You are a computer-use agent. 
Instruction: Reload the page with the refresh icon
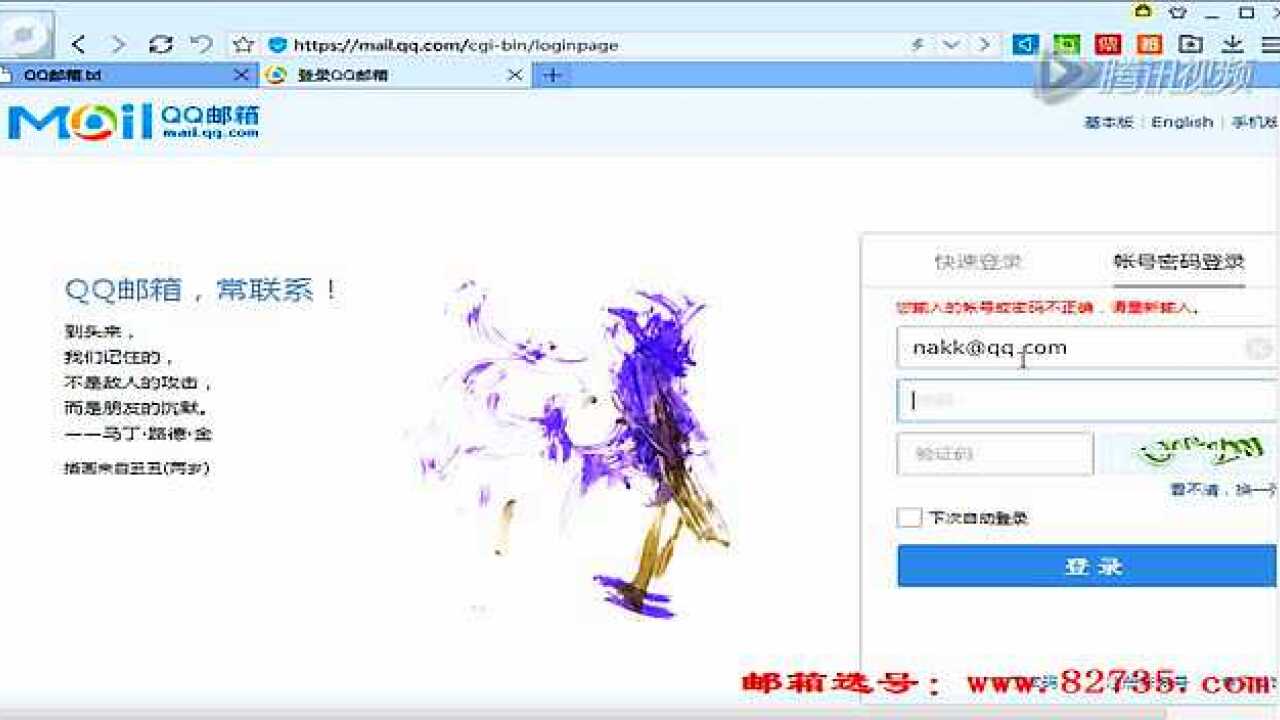[160, 44]
